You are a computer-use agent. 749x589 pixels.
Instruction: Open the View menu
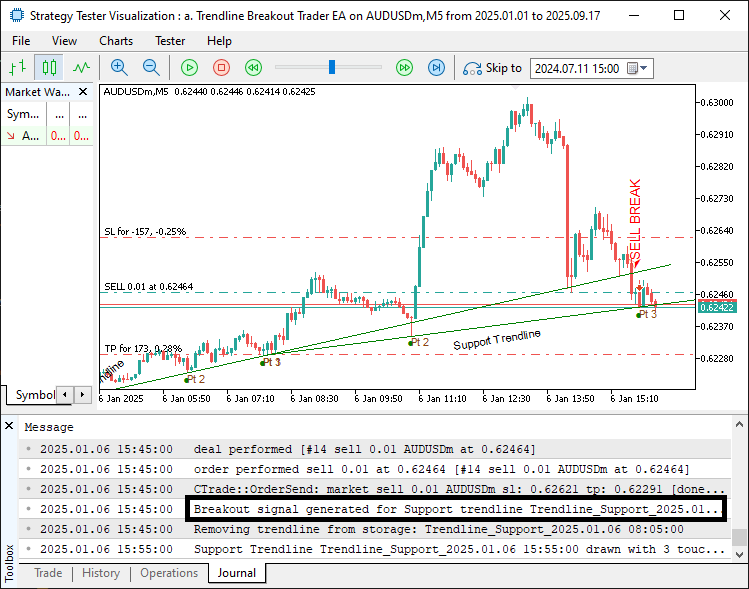(x=64, y=41)
